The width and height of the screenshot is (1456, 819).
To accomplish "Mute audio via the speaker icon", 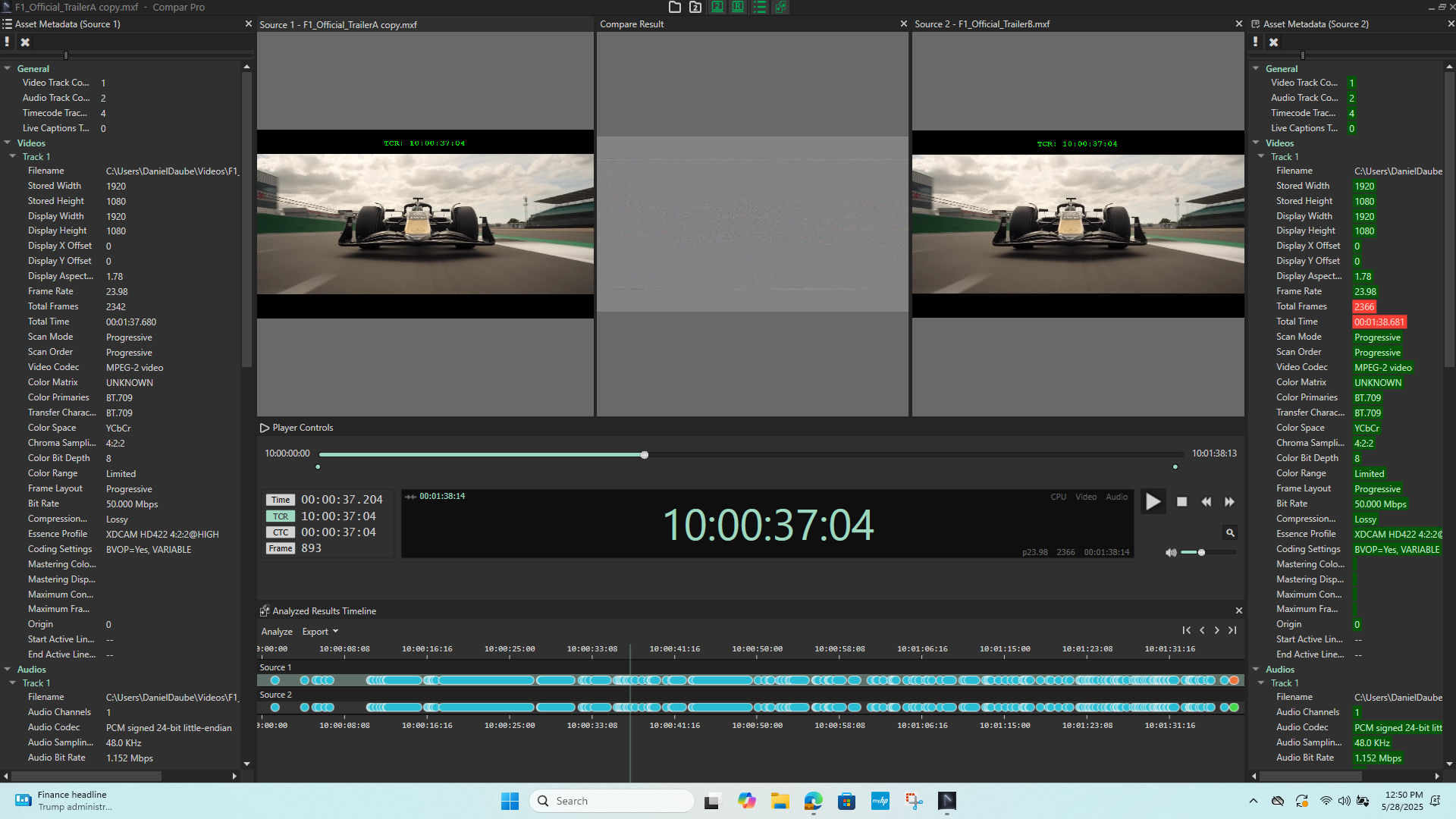I will (1171, 553).
